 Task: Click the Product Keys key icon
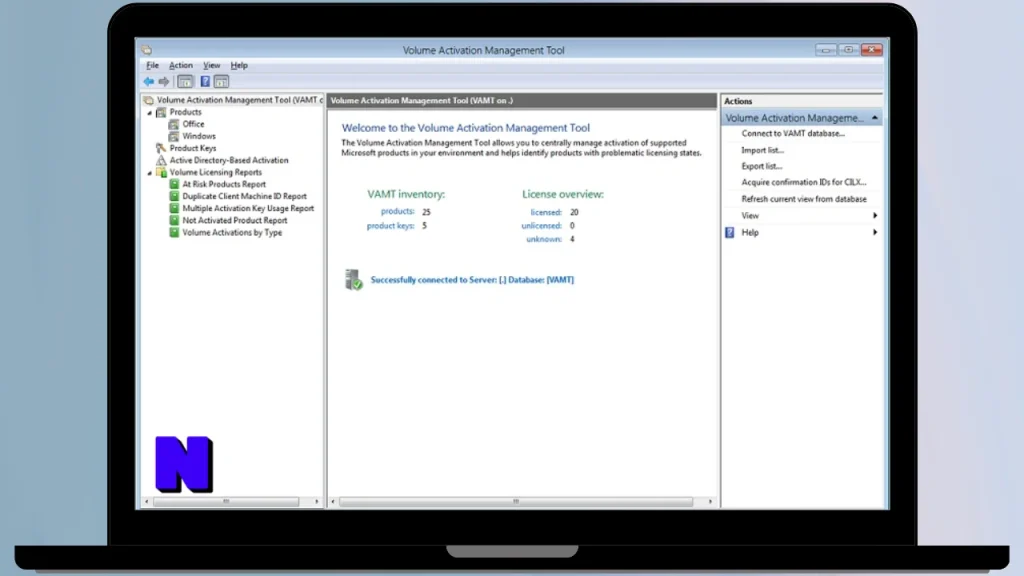pos(161,148)
